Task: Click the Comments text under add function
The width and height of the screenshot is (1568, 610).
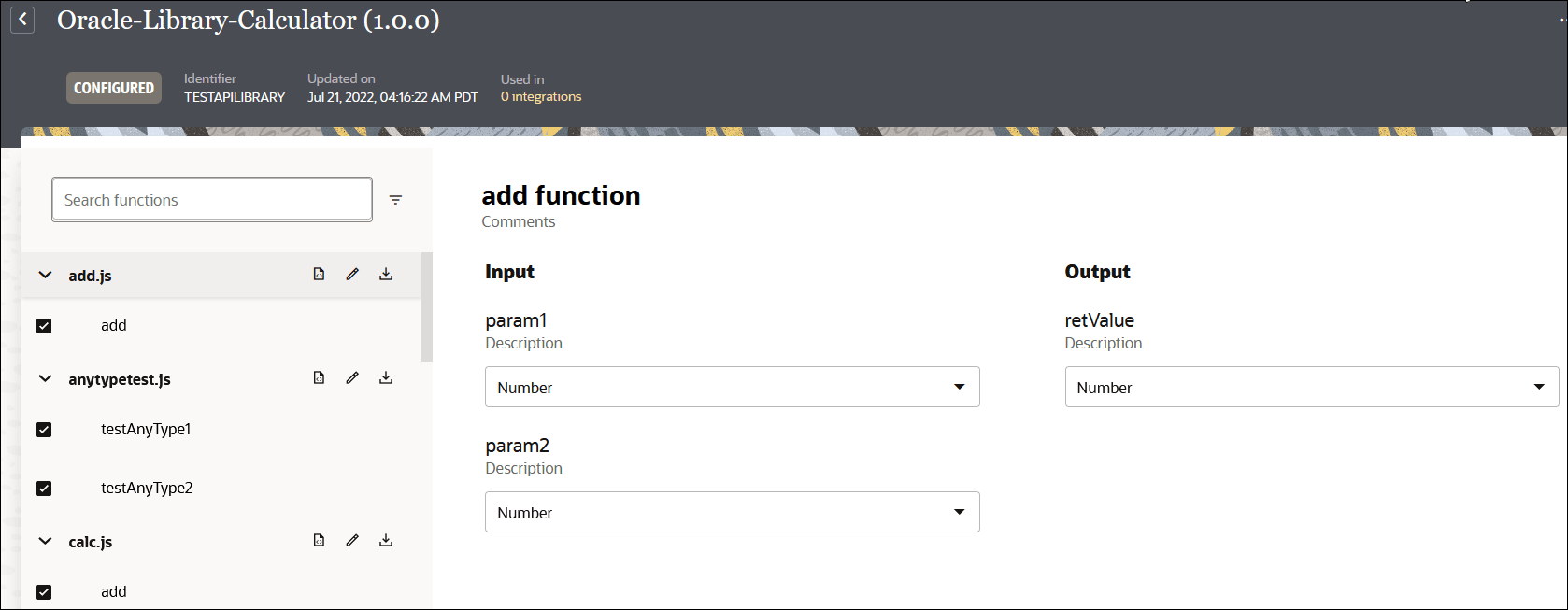Action: pyautogui.click(x=519, y=221)
